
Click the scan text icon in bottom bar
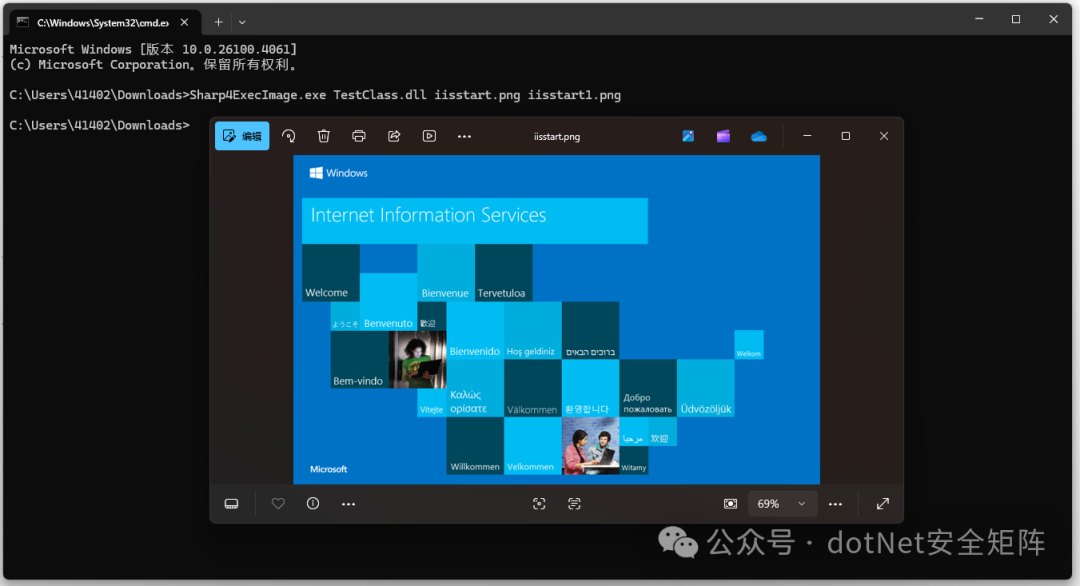pyautogui.click(x=574, y=504)
